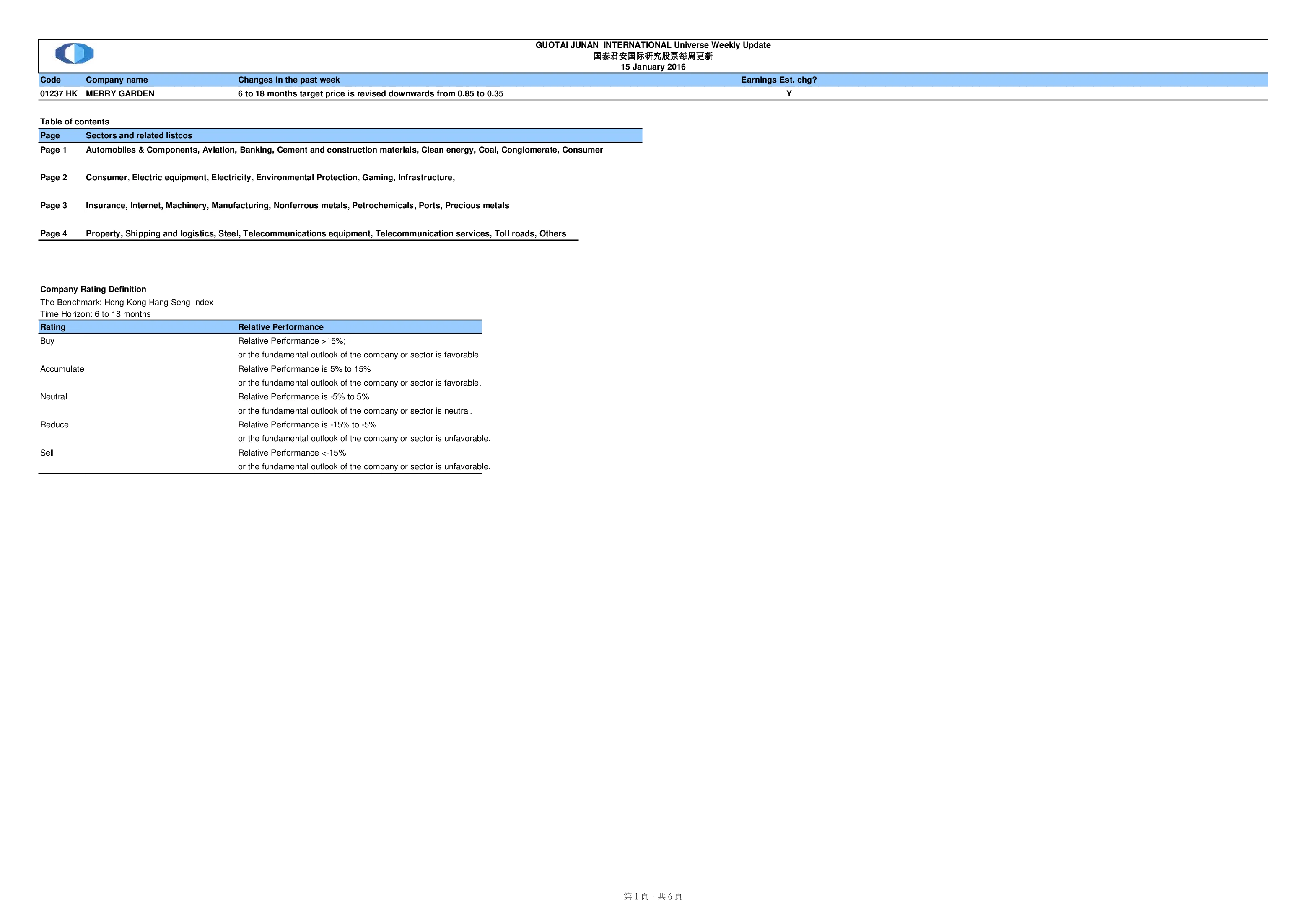
Task: Click the 'Sectors and related listcos' header
Action: pyautogui.click(x=139, y=135)
